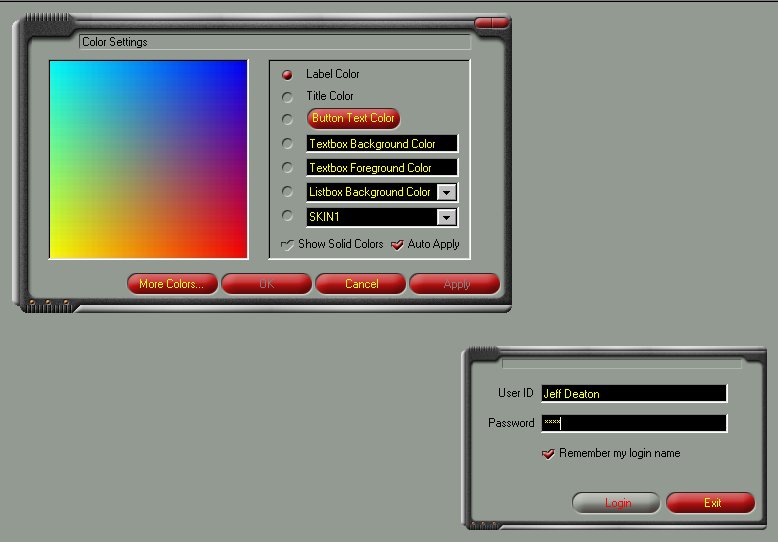Pick a color in the gradient palette
This screenshot has height=542, width=778.
pos(148,159)
